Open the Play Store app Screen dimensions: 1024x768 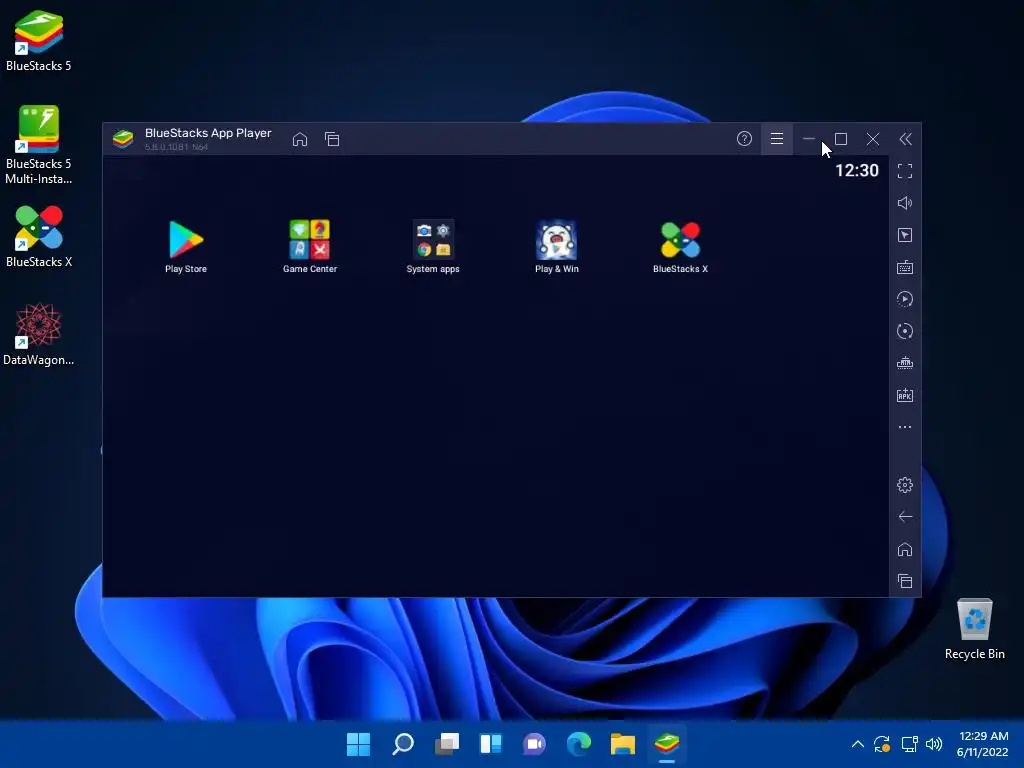pos(186,246)
